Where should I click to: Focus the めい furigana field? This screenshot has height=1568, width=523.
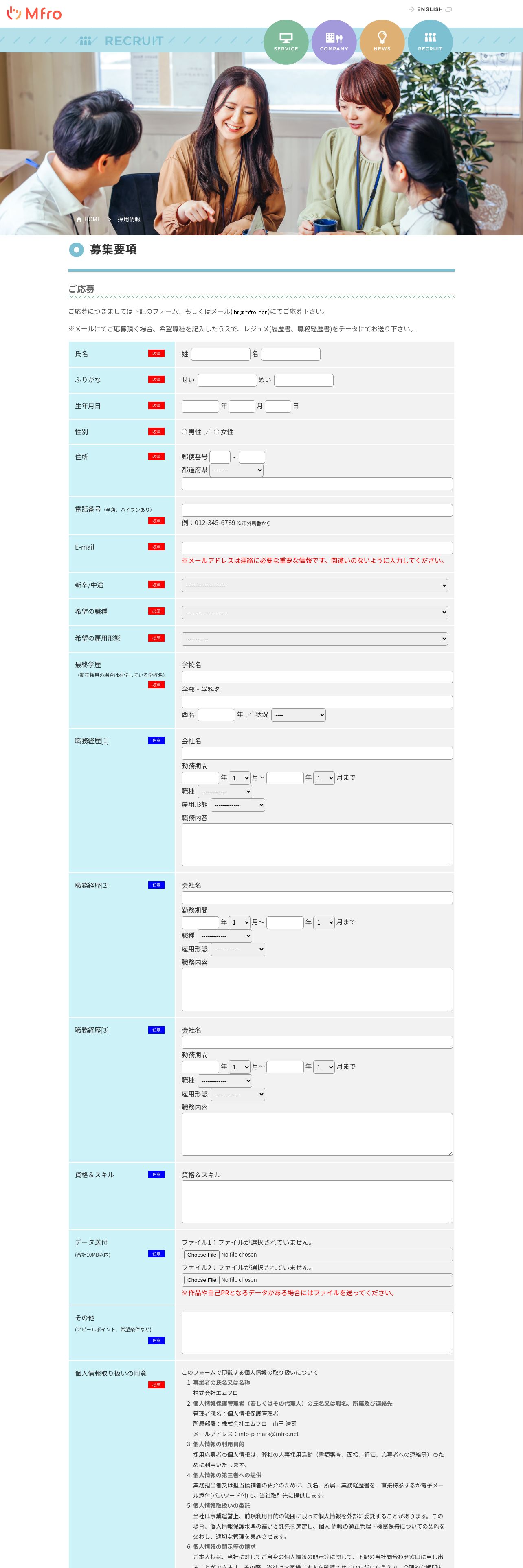click(x=304, y=381)
